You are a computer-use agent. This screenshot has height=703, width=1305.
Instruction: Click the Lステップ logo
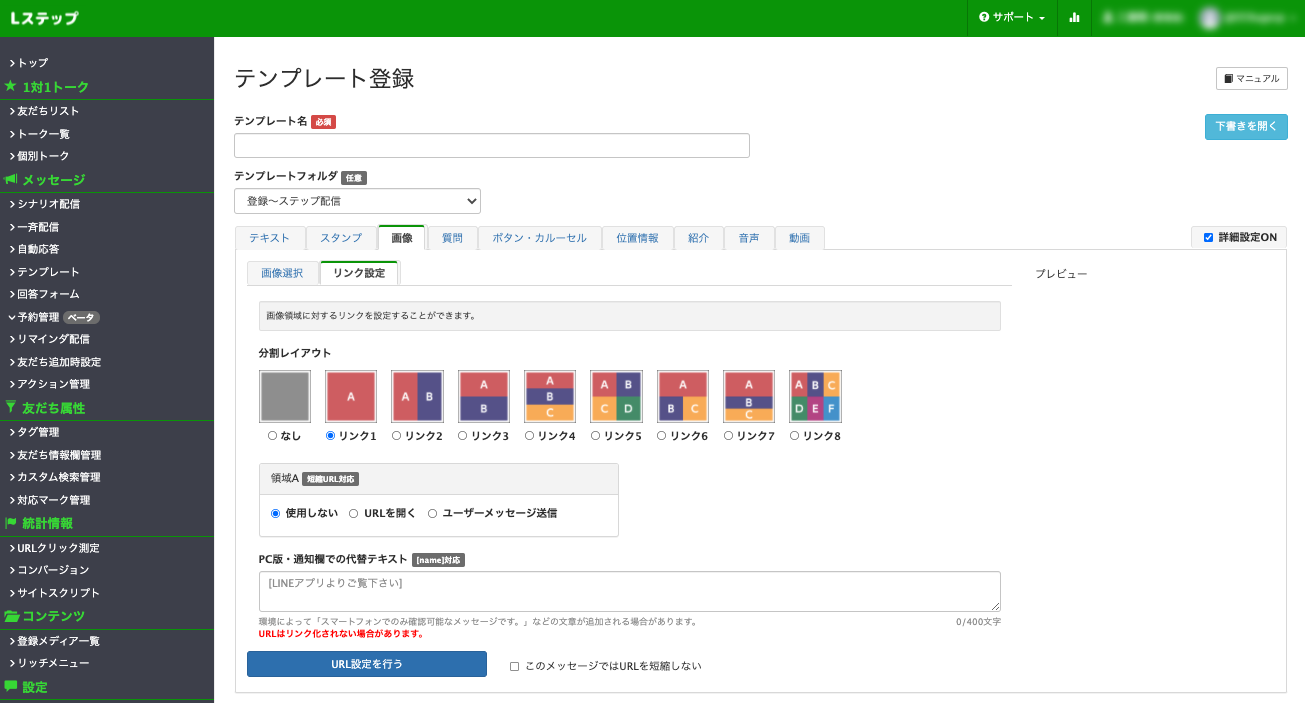click(x=44, y=18)
